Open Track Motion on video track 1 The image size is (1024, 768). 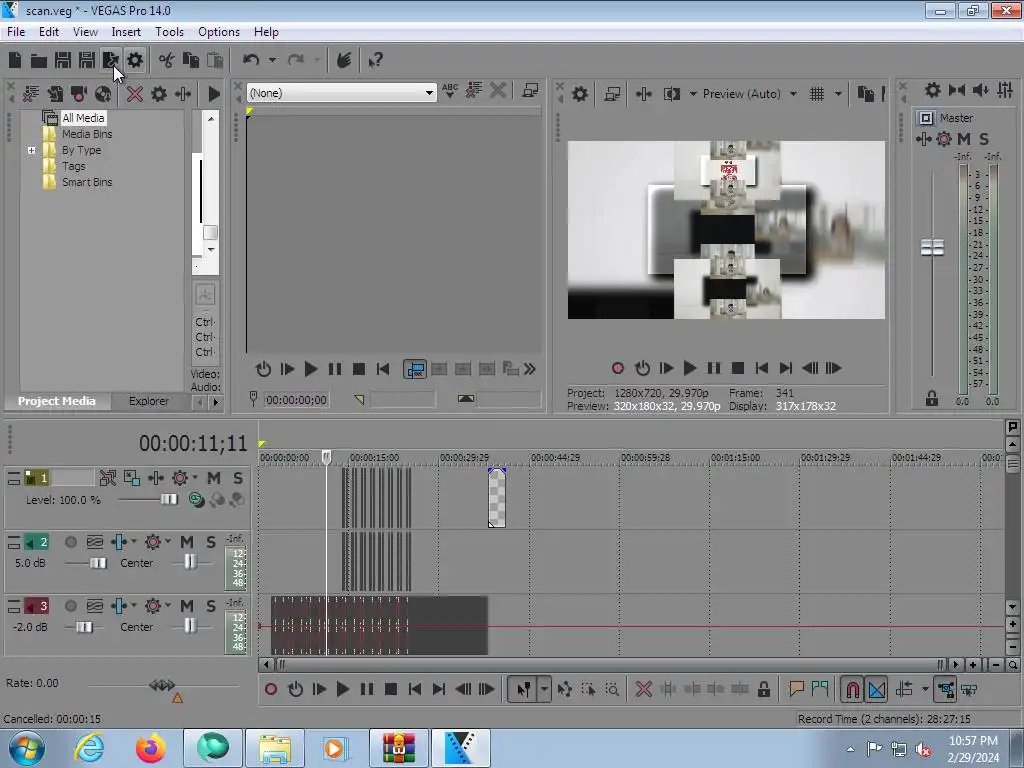click(x=131, y=478)
